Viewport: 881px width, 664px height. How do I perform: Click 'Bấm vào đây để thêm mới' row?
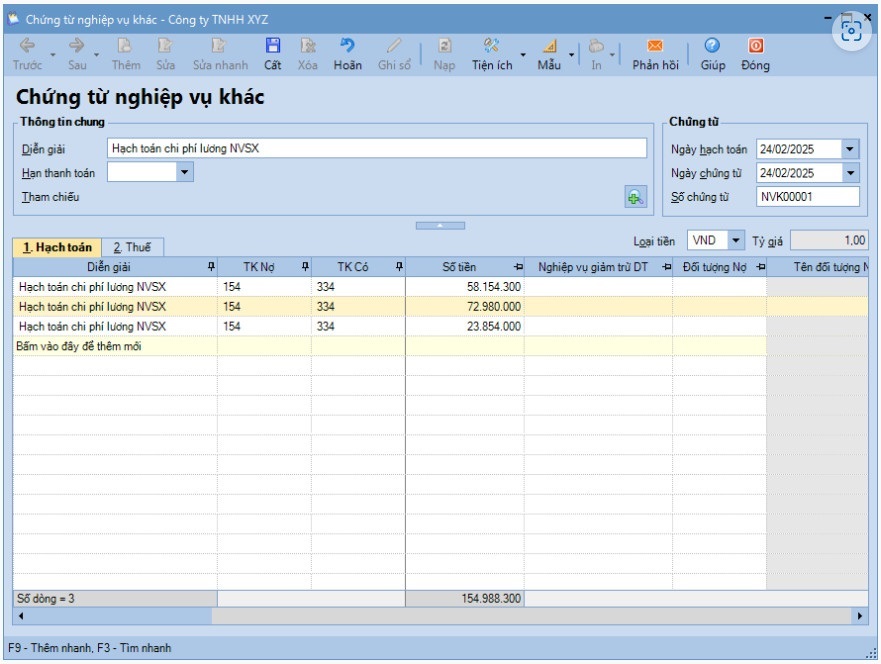[114, 346]
